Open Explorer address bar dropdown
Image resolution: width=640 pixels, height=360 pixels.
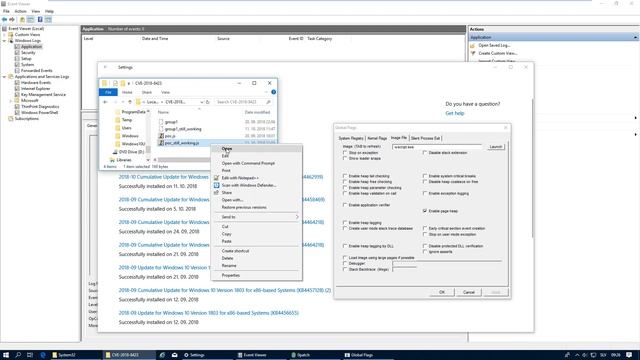201,102
